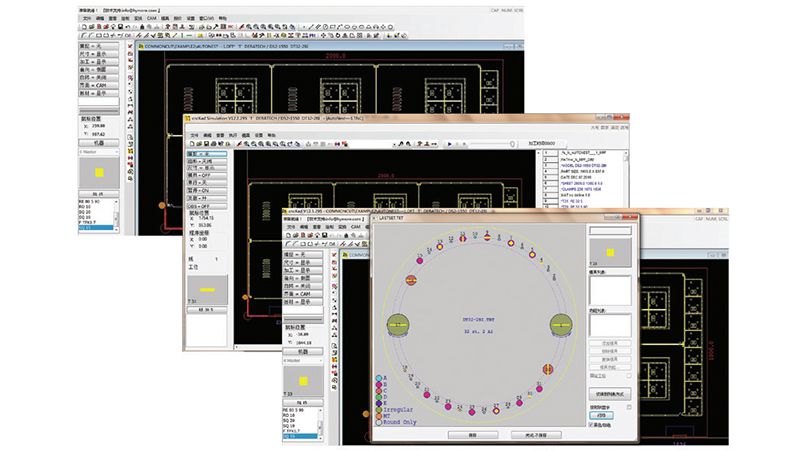Click the open folder icon in Simulation toolbar
The height and width of the screenshot is (451, 800).
pyautogui.click(x=199, y=143)
